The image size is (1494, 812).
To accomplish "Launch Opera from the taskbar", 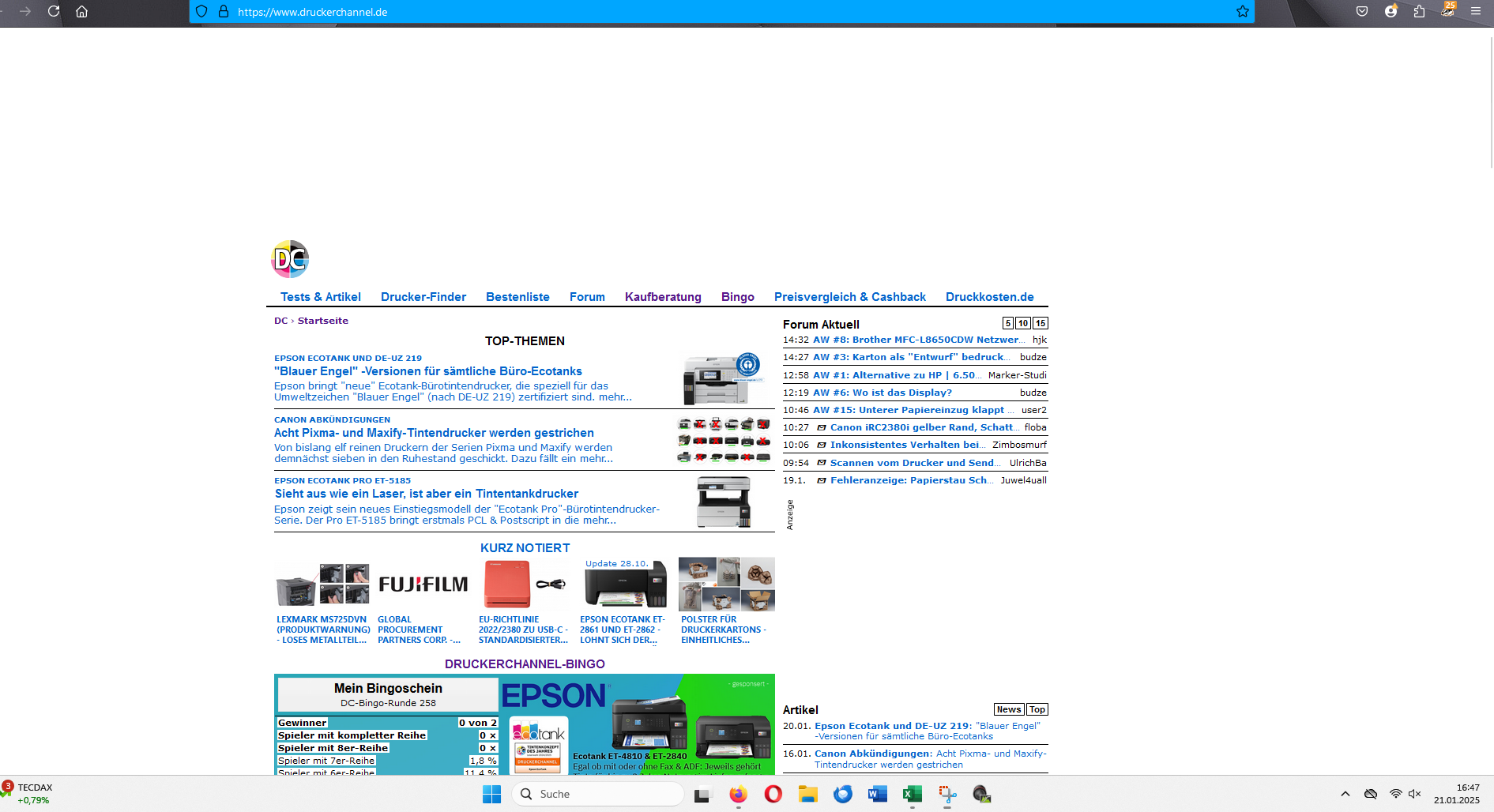I will click(x=773, y=794).
